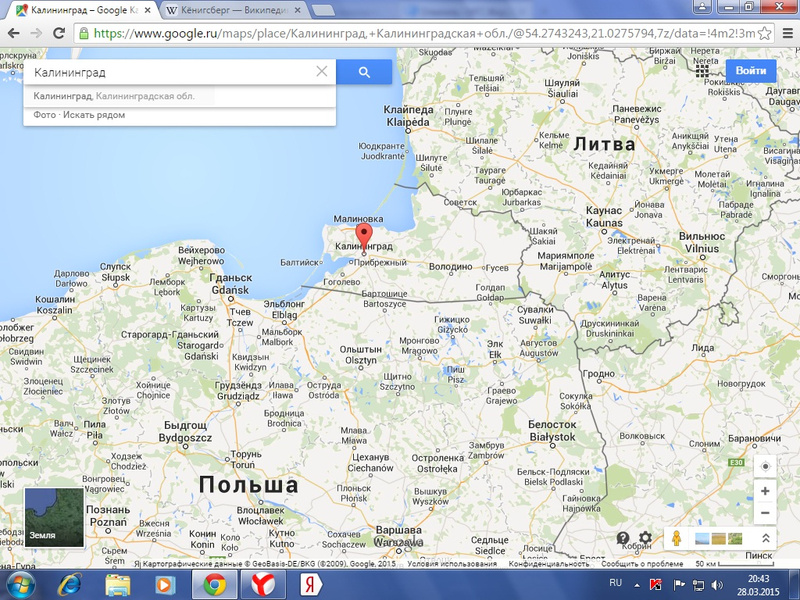Open Условия использования link

point(452,564)
